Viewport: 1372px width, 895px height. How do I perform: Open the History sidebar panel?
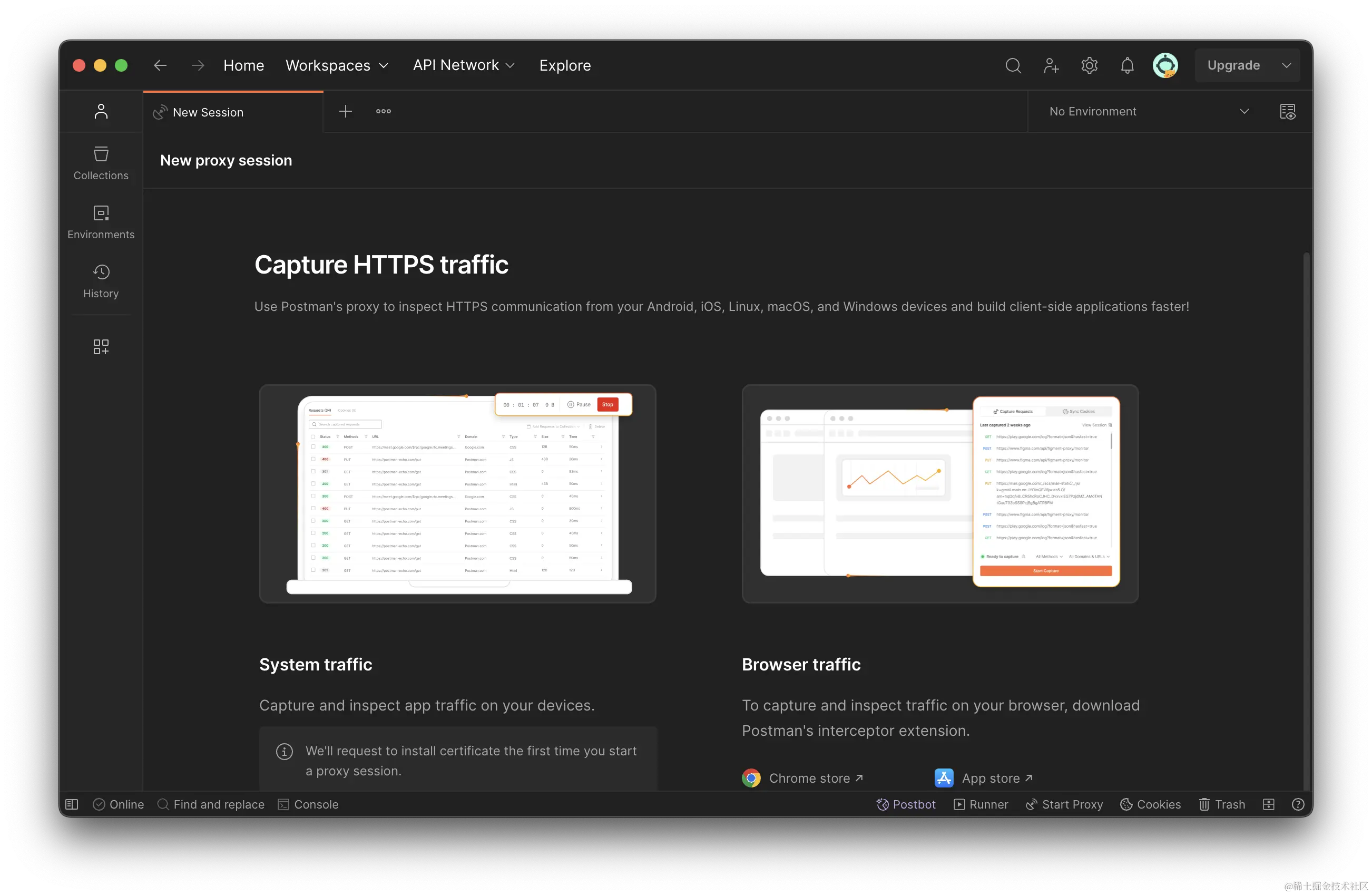click(101, 281)
